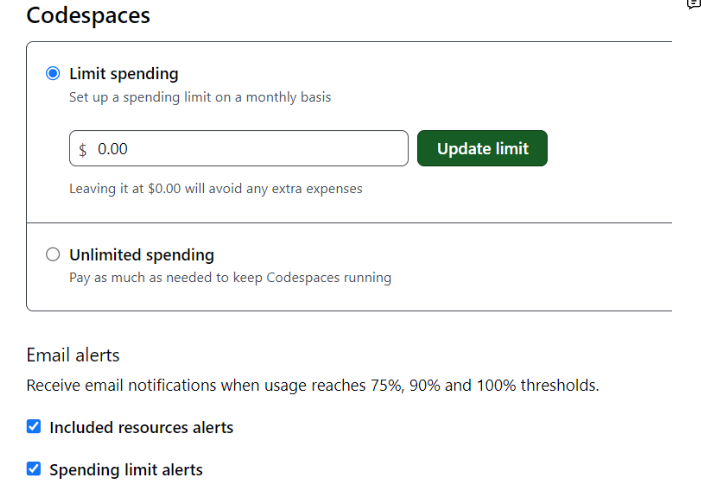Click the "Spending limit alerts" label text
The height and width of the screenshot is (492, 701).
click(126, 470)
